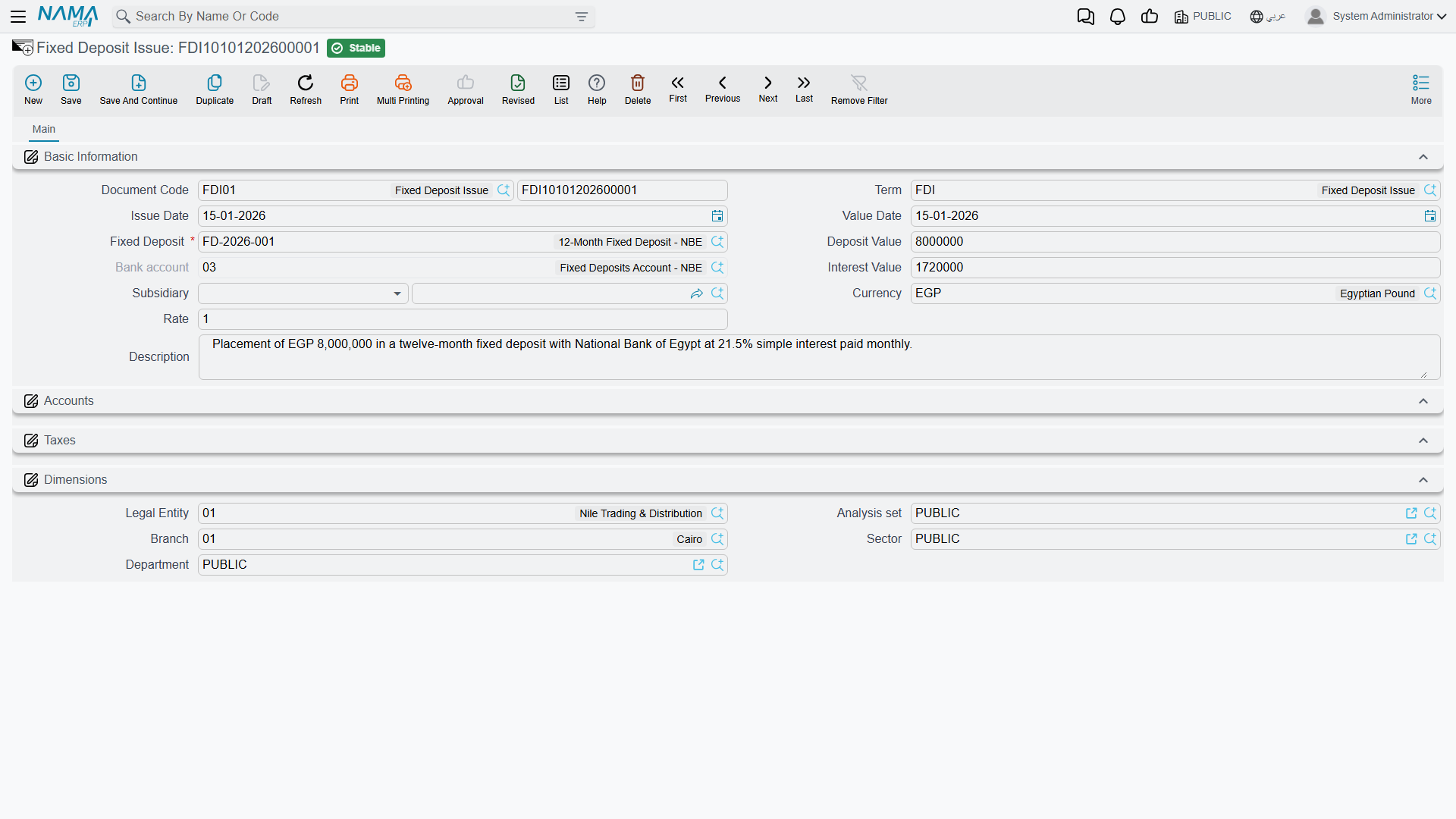
Task: Click the NAMA ERP logo
Action: coord(68,16)
